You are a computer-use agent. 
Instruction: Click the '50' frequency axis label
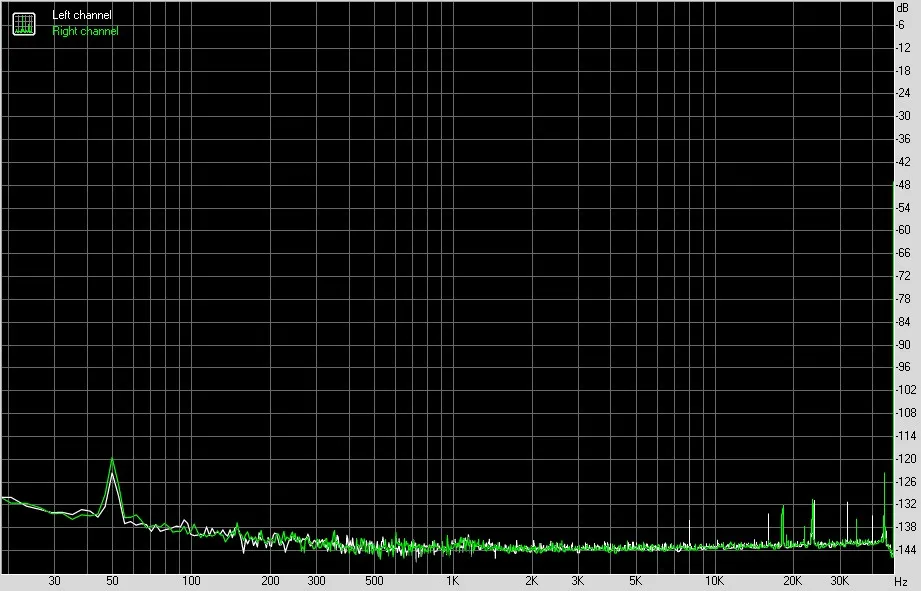(112, 581)
